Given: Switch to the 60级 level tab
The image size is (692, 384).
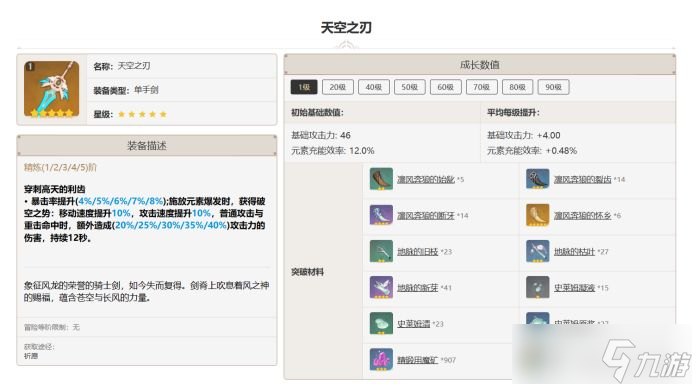Looking at the screenshot, I should [446, 87].
